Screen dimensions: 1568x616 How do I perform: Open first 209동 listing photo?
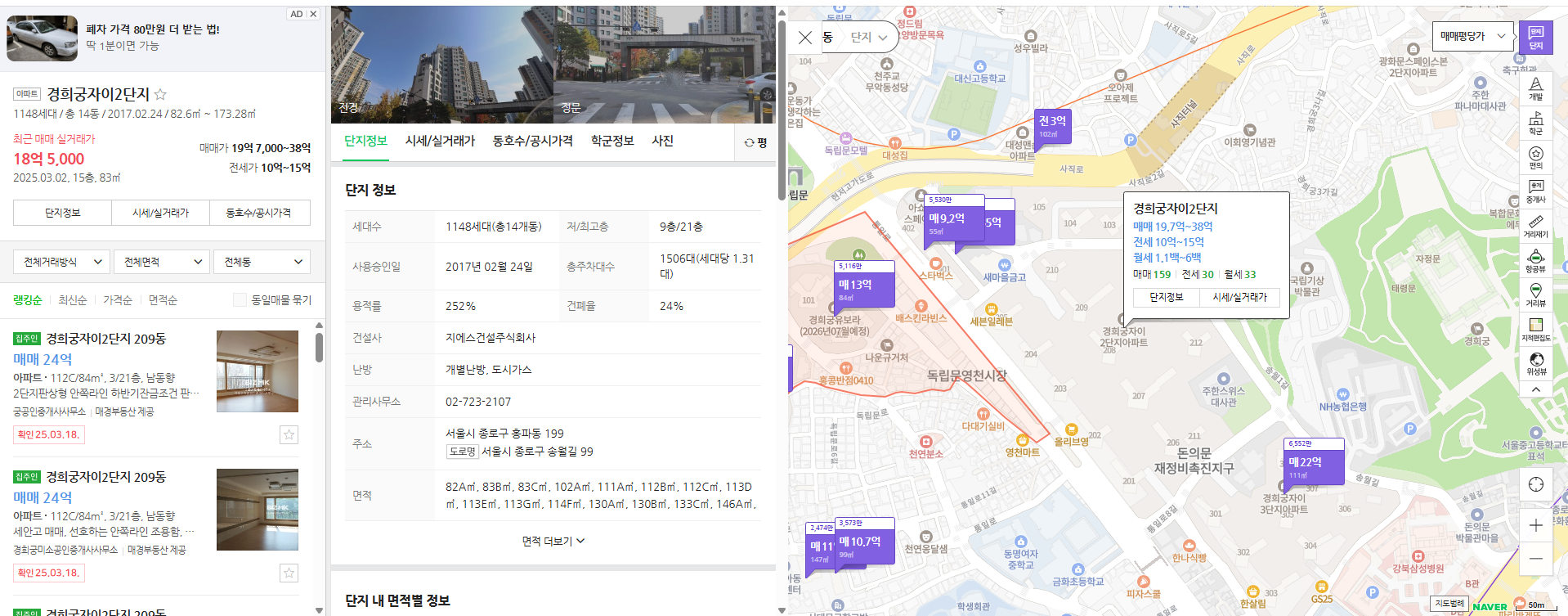(258, 371)
